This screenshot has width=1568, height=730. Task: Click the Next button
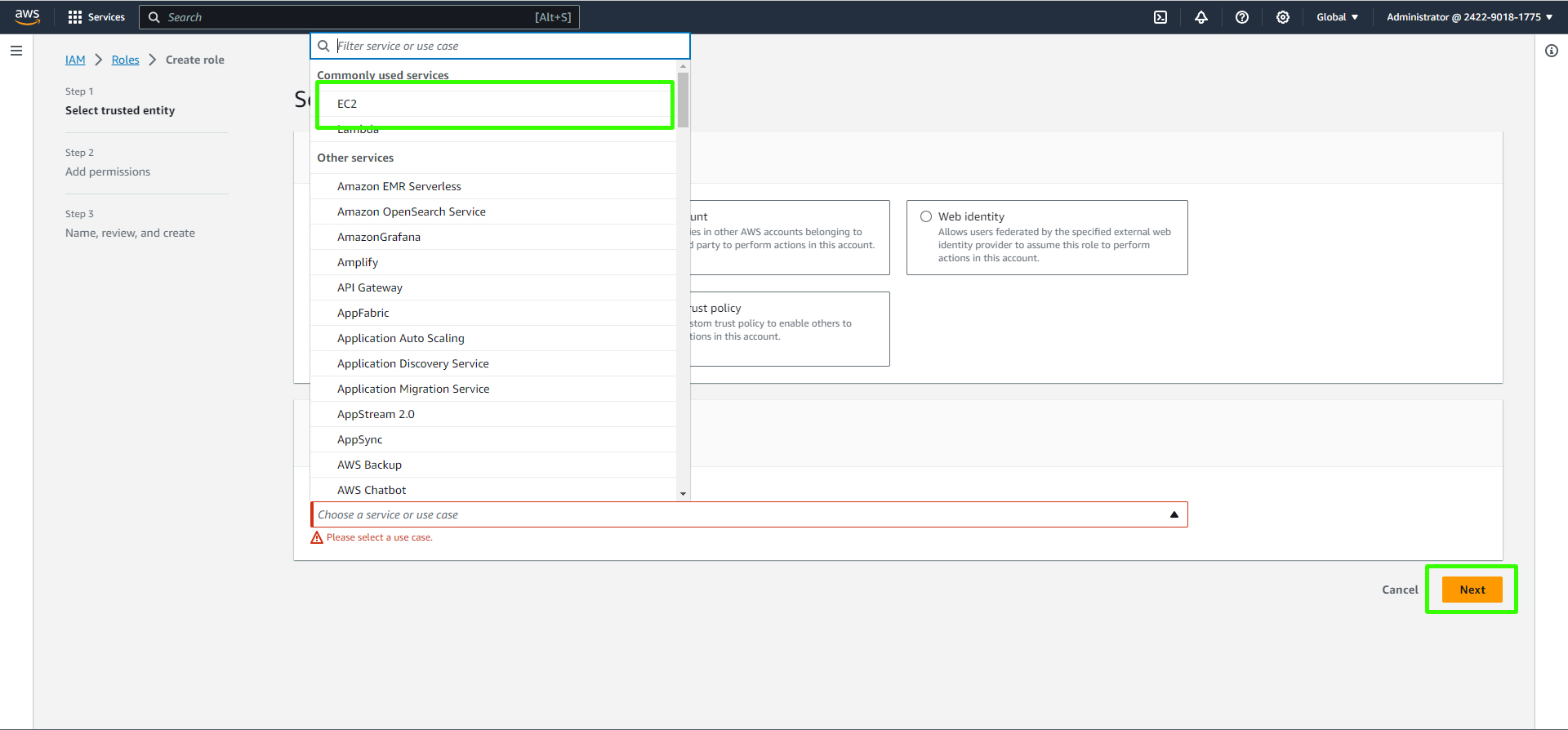click(x=1472, y=590)
